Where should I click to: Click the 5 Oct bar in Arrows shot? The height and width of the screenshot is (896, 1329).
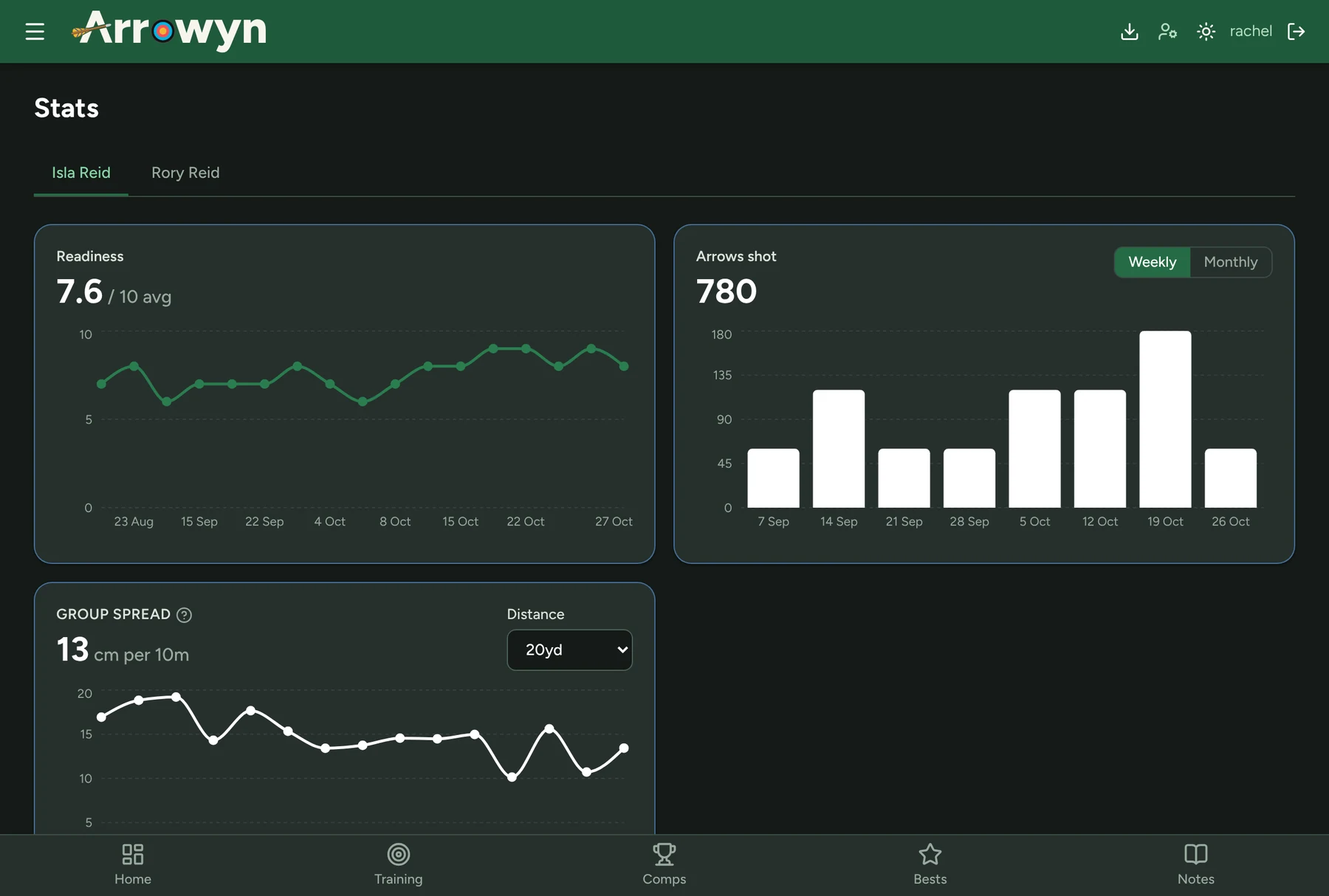(1034, 449)
